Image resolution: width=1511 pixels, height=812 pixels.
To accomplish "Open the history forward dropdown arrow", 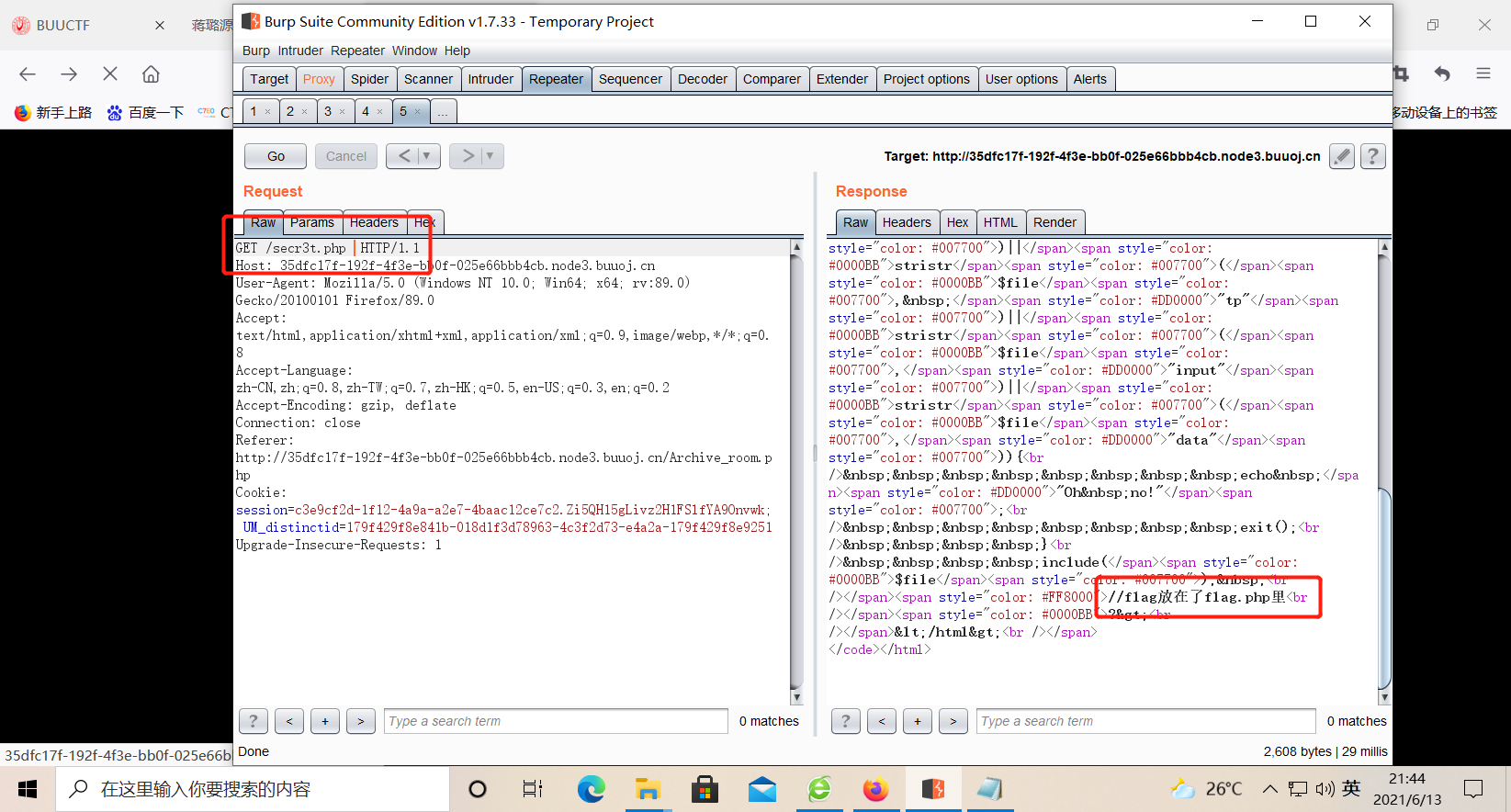I will pyautogui.click(x=490, y=156).
